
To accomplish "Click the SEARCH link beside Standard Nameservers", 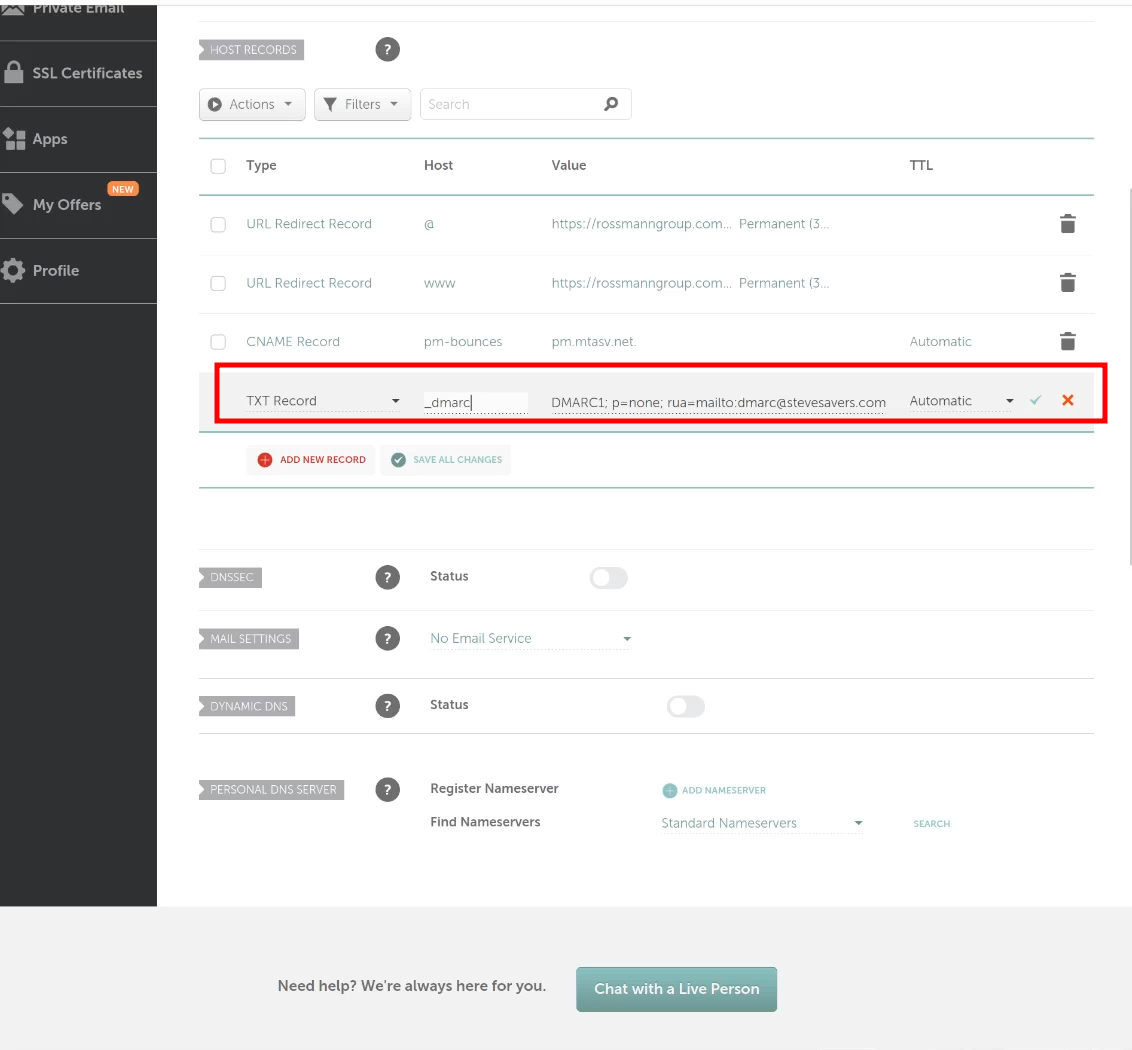I will coord(931,823).
